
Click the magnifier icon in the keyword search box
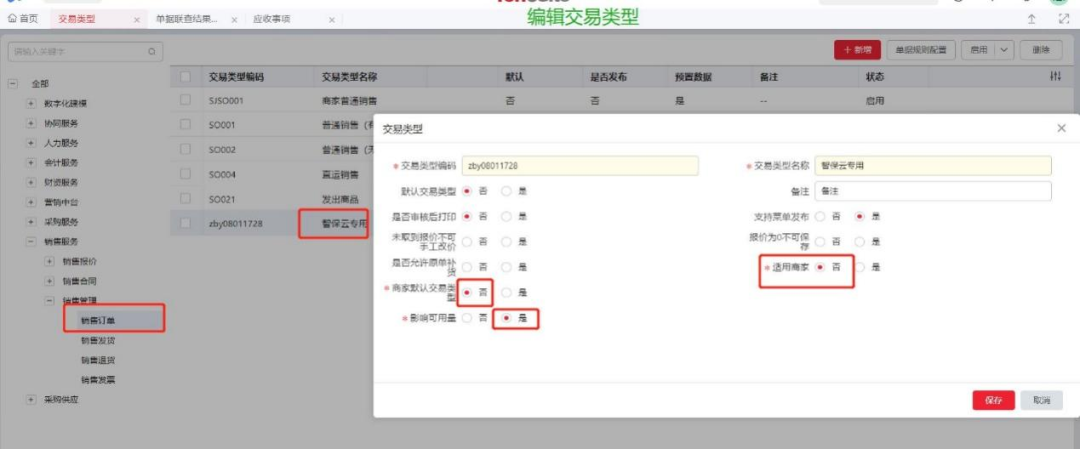point(152,51)
